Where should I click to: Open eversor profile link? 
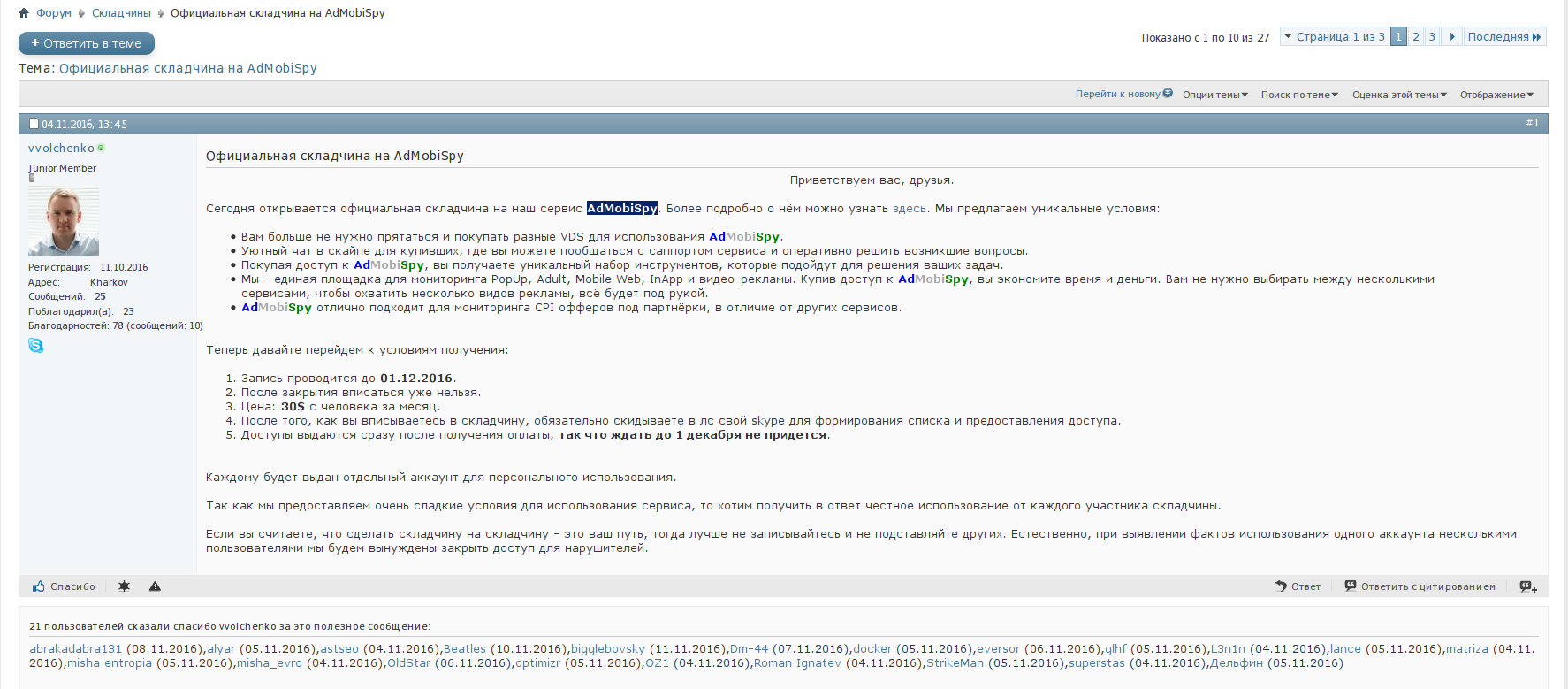coord(998,648)
